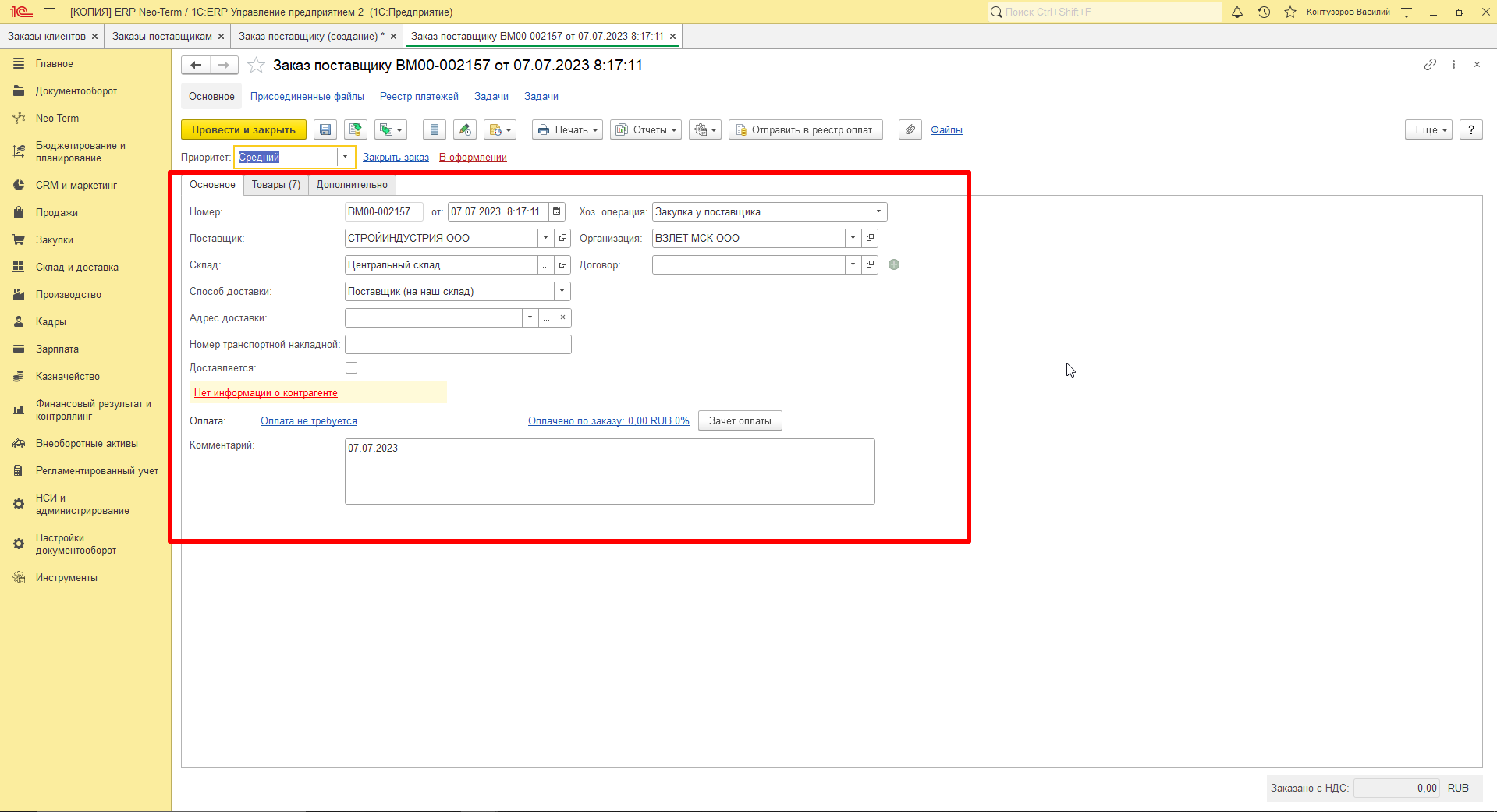Open the create-based-on dropdown icon

[391, 130]
